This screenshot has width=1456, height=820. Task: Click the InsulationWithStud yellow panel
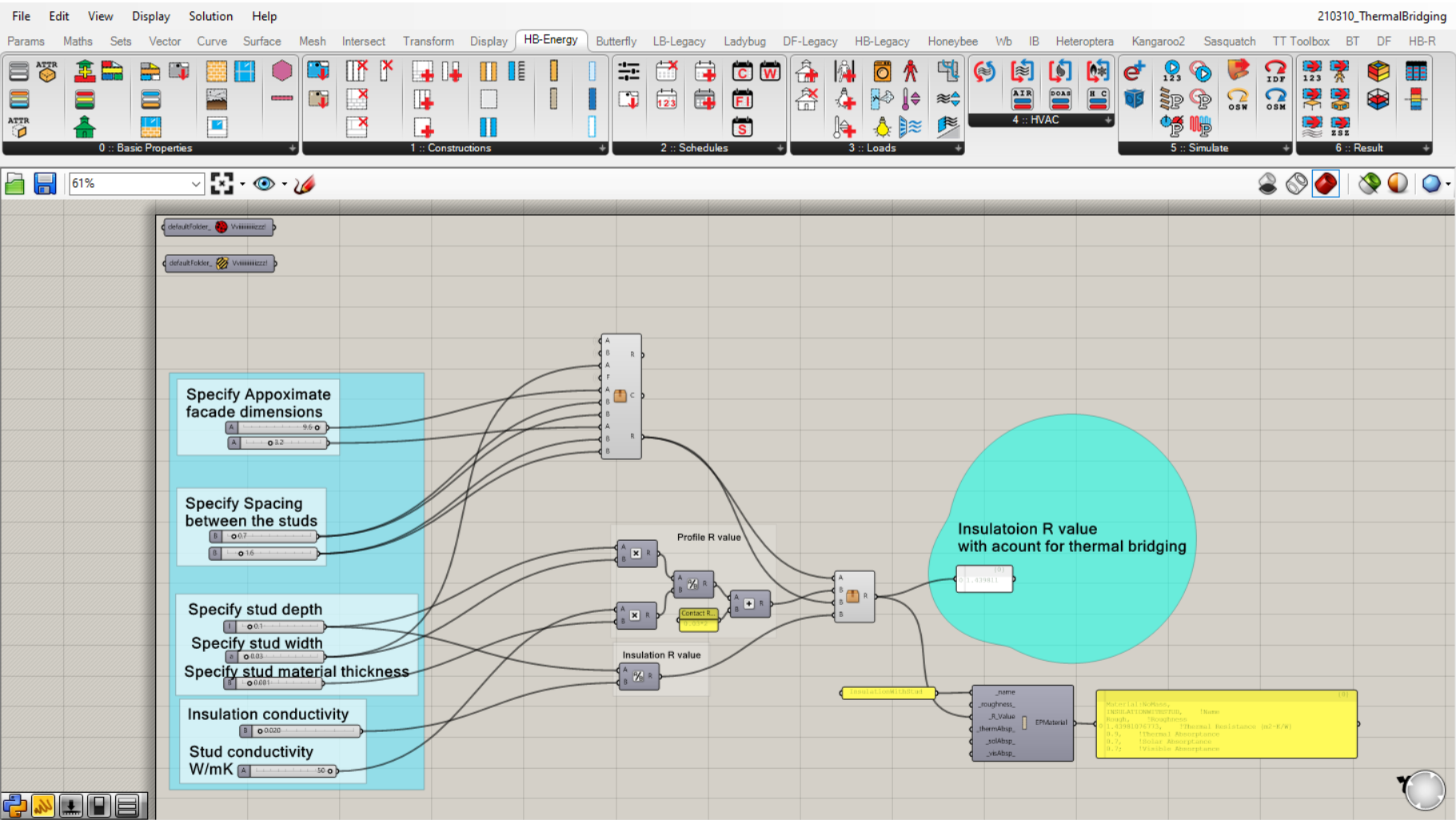coord(888,692)
